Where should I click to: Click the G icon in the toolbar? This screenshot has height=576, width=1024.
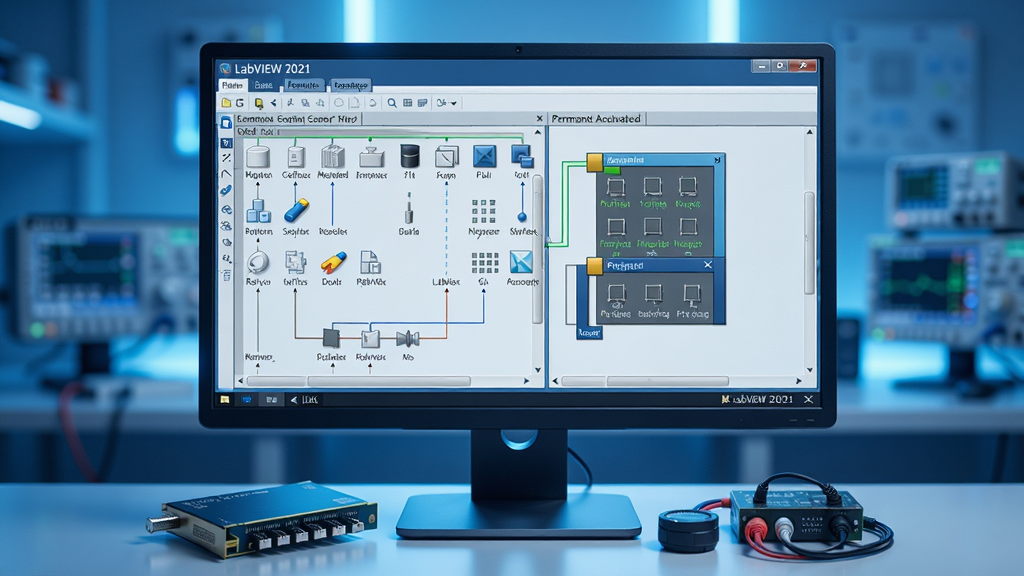(240, 103)
